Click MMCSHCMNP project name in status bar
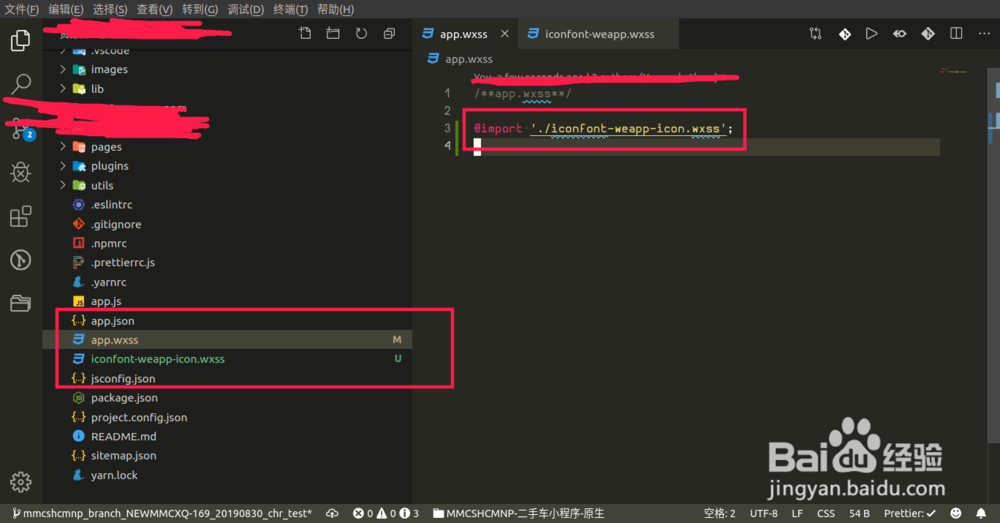 [518, 513]
